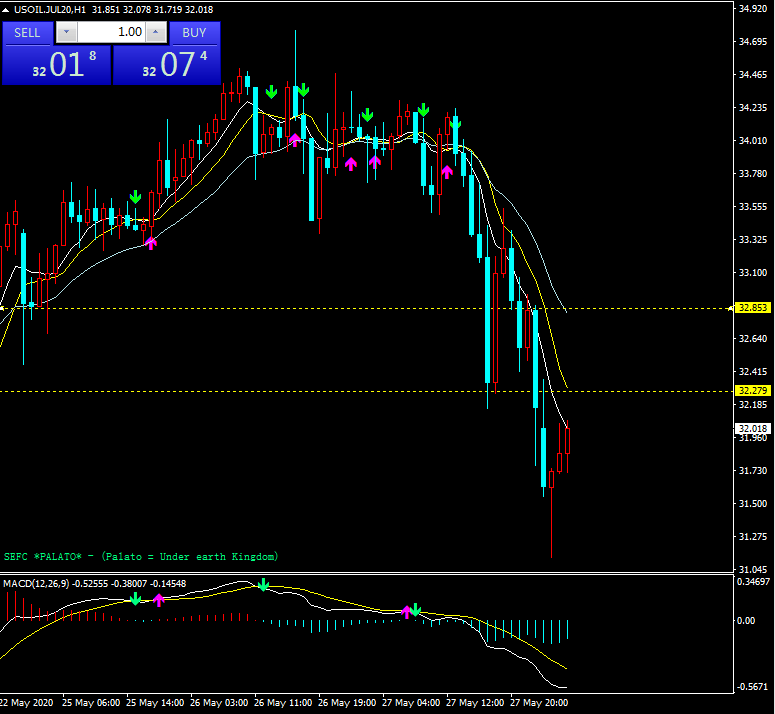Collapse the one-click trading panel triangle
The width and height of the screenshot is (775, 714).
pyautogui.click(x=7, y=9)
